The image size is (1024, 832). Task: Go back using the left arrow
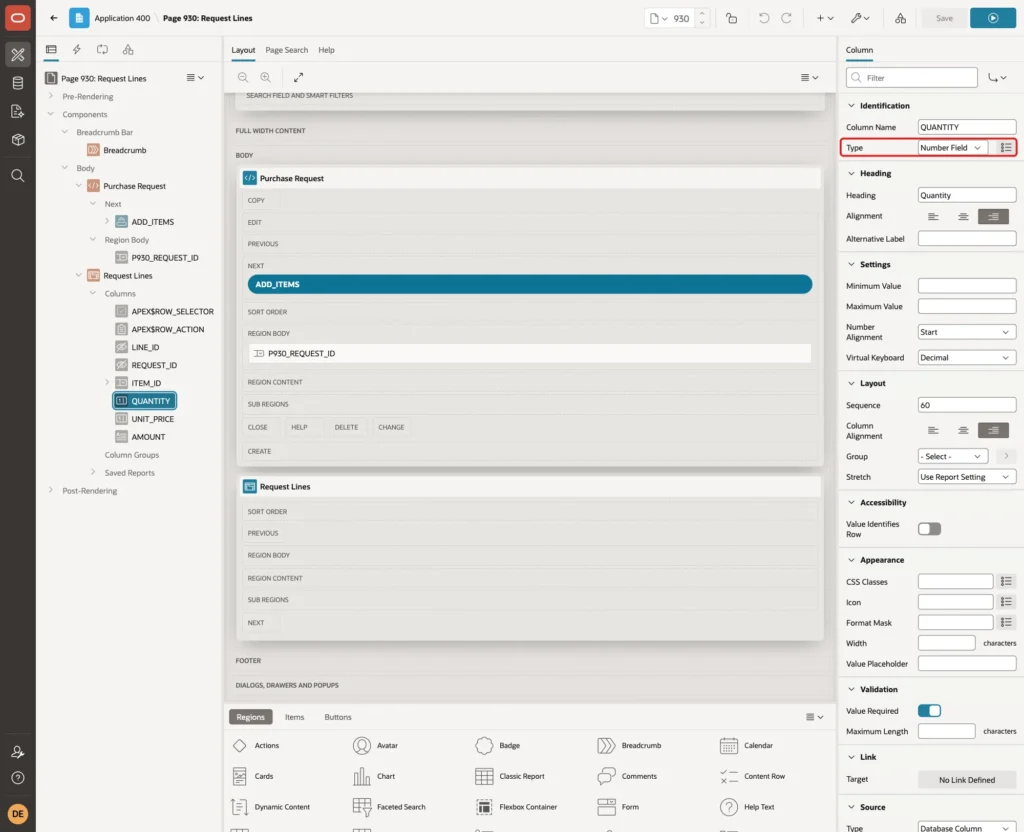(x=54, y=18)
